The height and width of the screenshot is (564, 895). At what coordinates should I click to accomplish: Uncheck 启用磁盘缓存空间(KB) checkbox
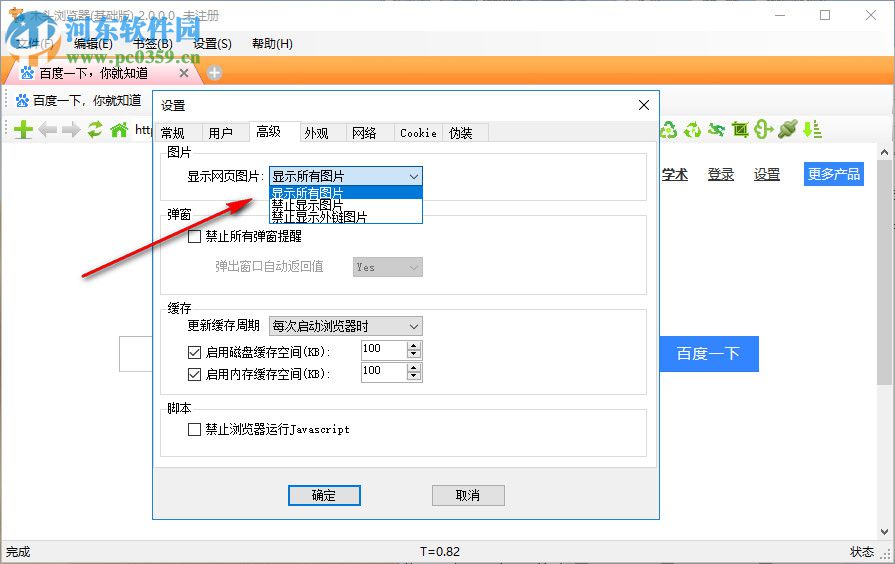[x=195, y=352]
